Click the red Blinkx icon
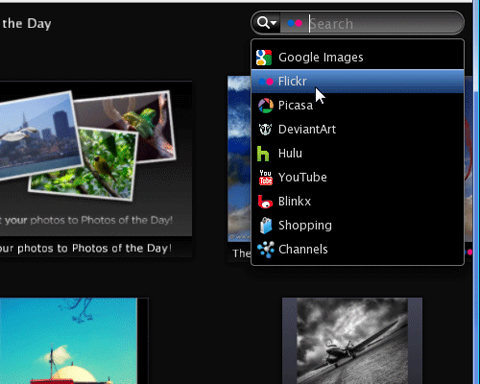The width and height of the screenshot is (480, 384). 265,201
